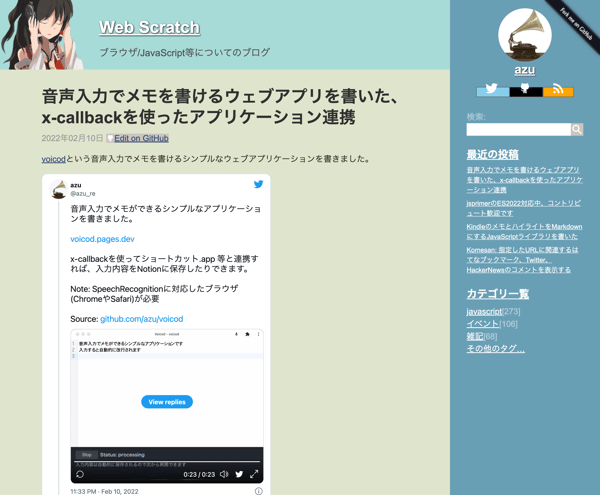Screen dimensions: 600x495
Task: Open github.com/azu/voicod source link
Action: (x=142, y=319)
